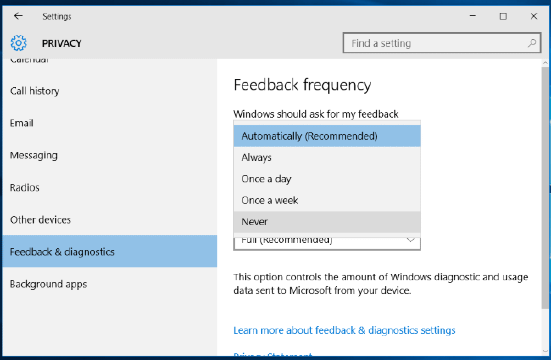Image resolution: width=551 pixels, height=360 pixels.
Task: Close the Settings window
Action: coord(533,16)
